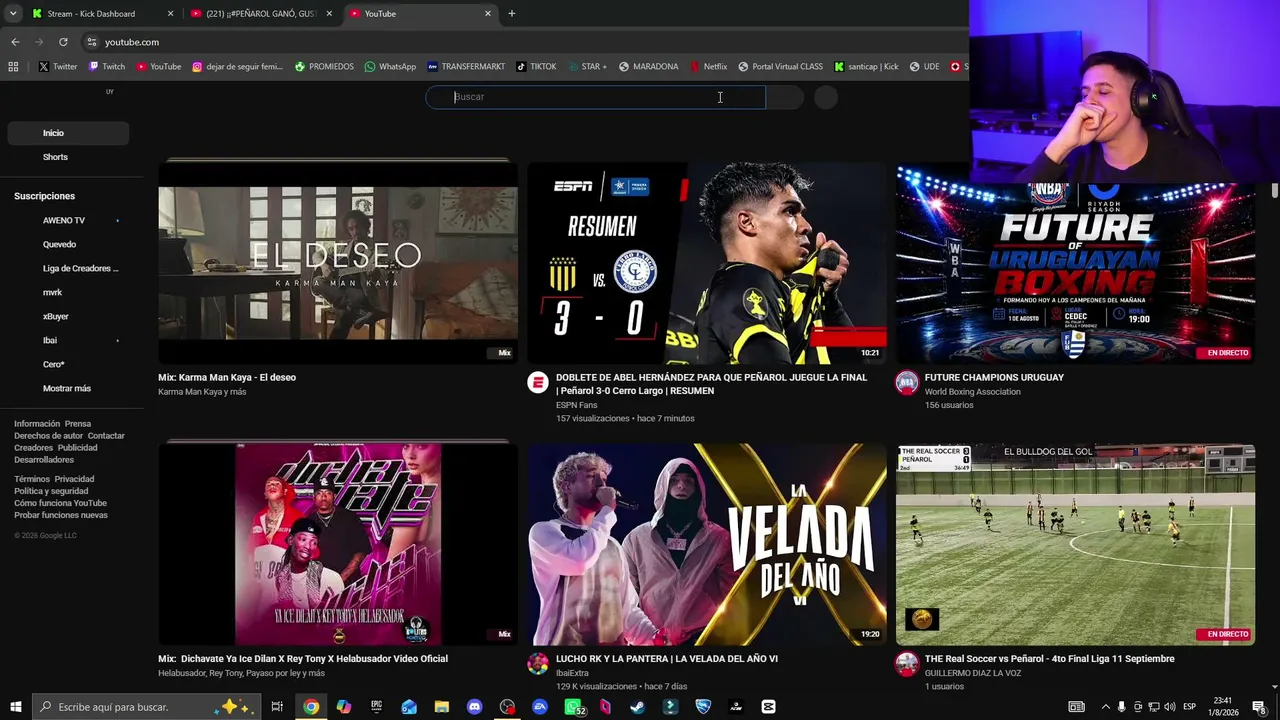Open the Chrome tab search dropdown
The height and width of the screenshot is (720, 1280).
click(x=13, y=14)
